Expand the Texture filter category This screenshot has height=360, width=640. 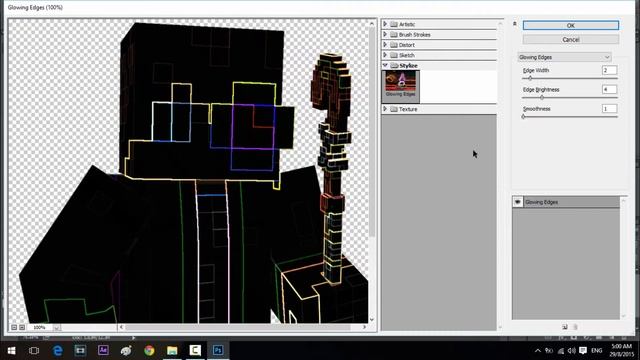pyautogui.click(x=385, y=109)
